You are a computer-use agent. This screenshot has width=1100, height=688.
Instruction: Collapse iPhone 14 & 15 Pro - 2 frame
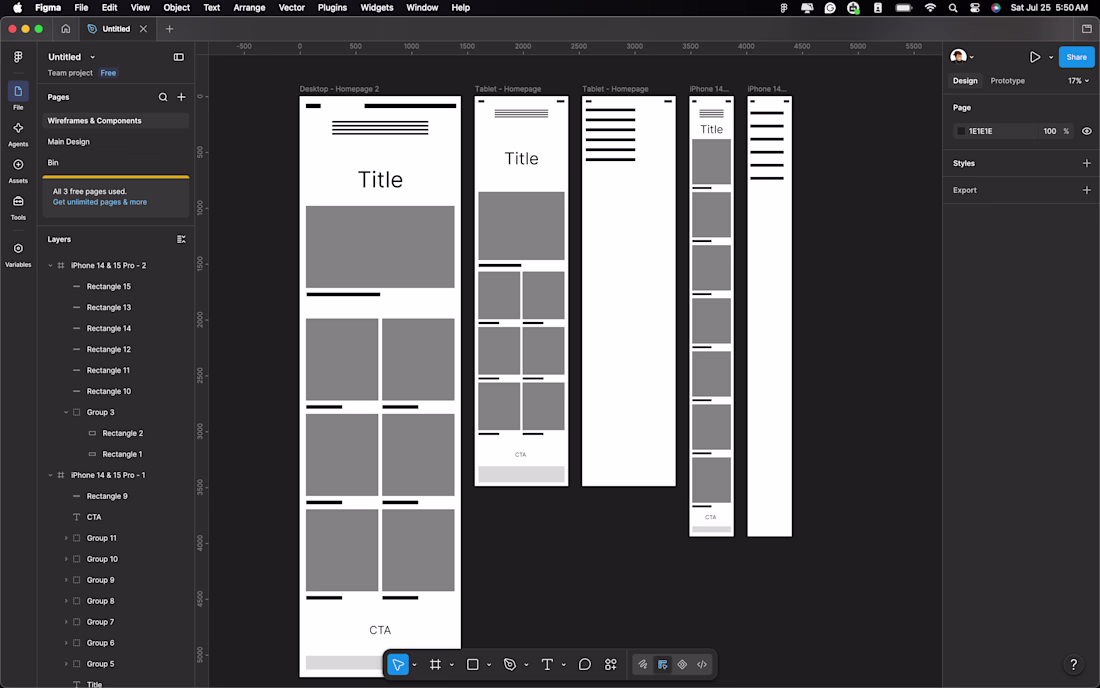click(x=51, y=266)
